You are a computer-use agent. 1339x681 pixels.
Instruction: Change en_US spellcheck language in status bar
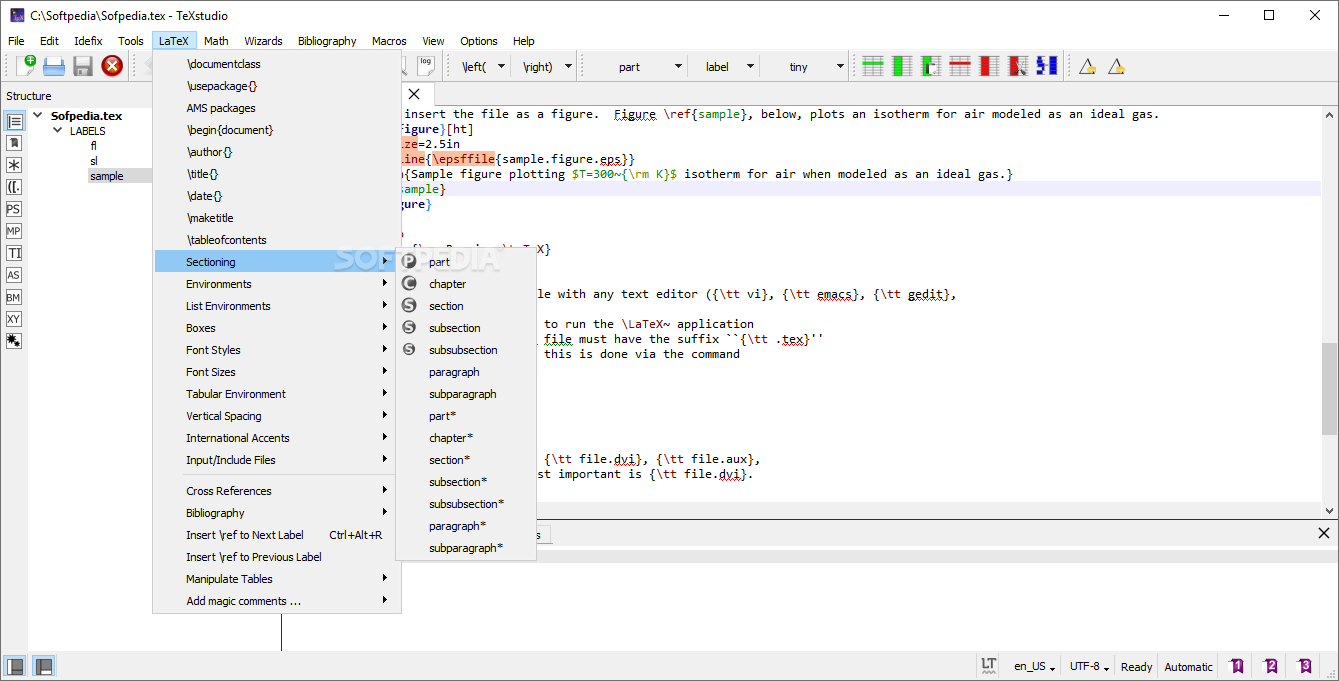1035,666
